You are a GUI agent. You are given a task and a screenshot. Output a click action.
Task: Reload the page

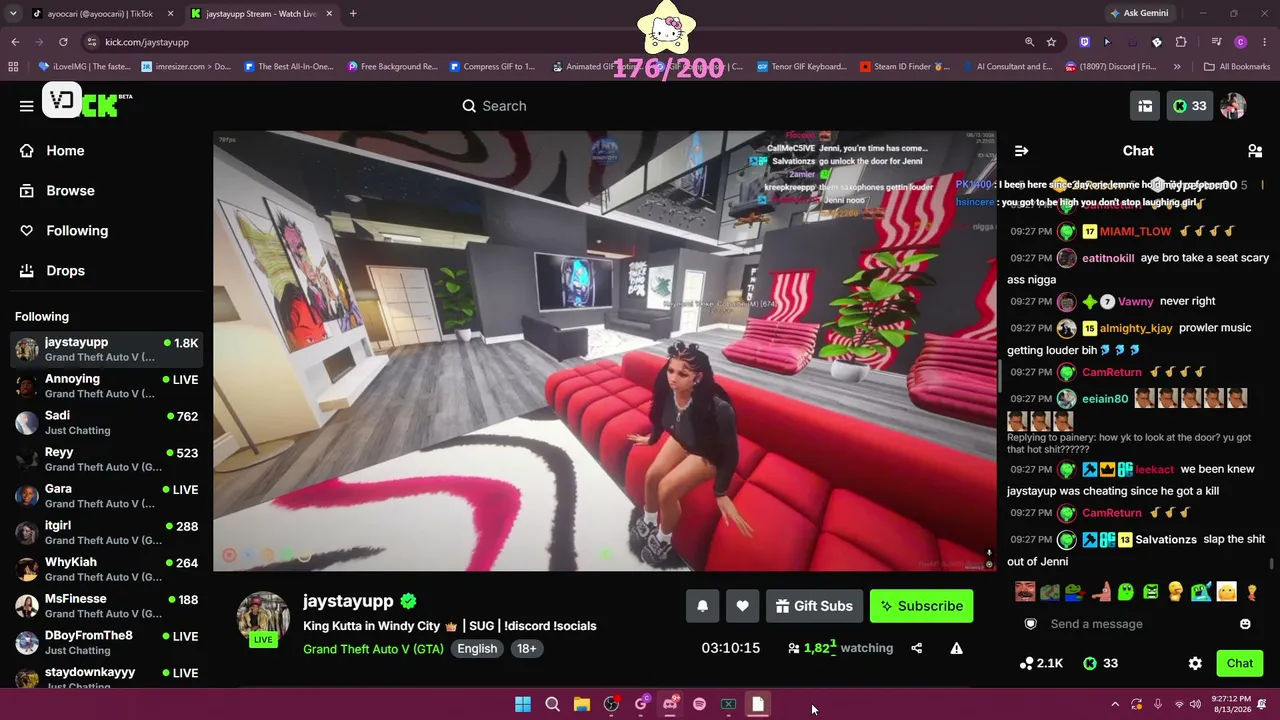(x=63, y=42)
